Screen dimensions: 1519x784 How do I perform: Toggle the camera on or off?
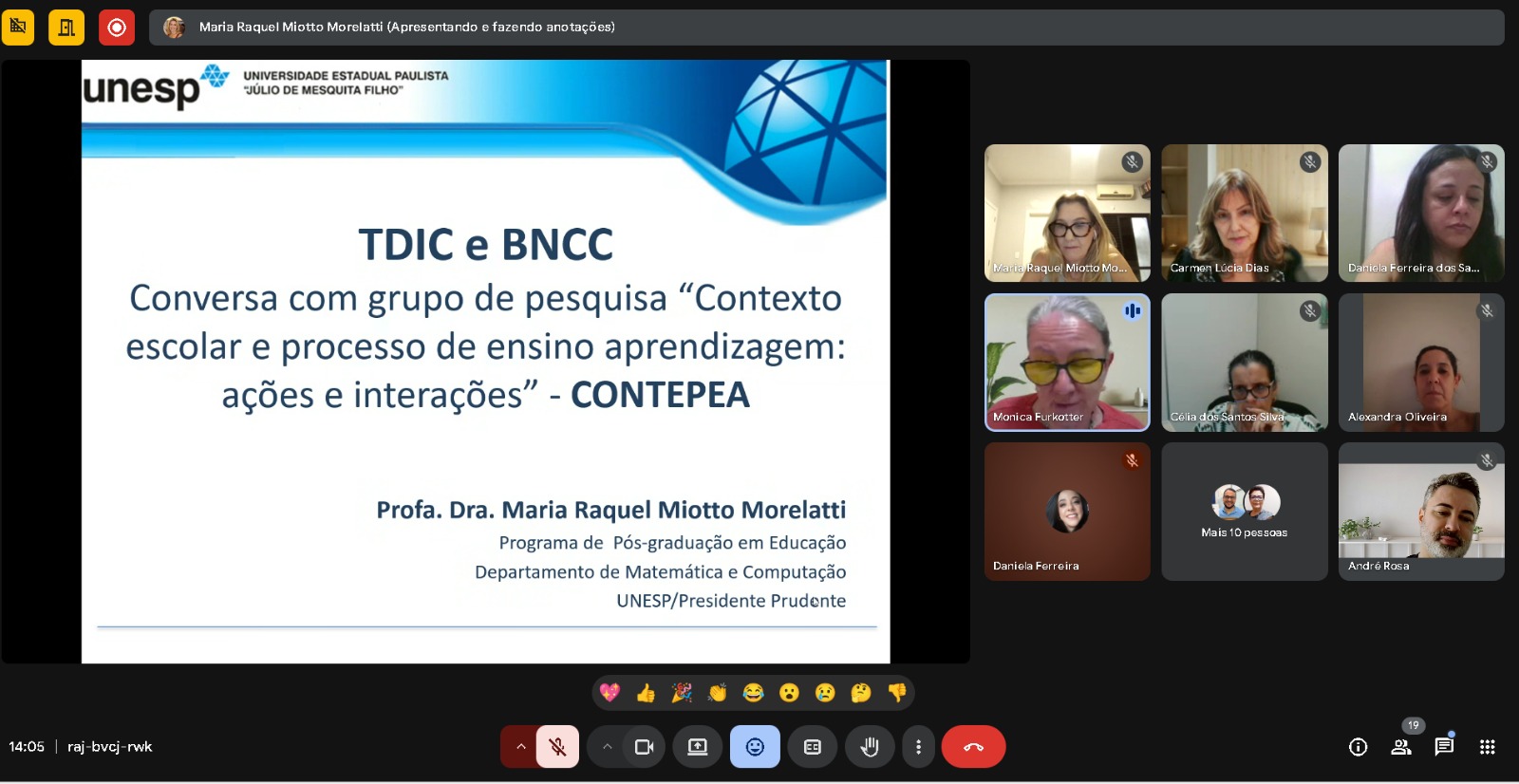click(645, 747)
